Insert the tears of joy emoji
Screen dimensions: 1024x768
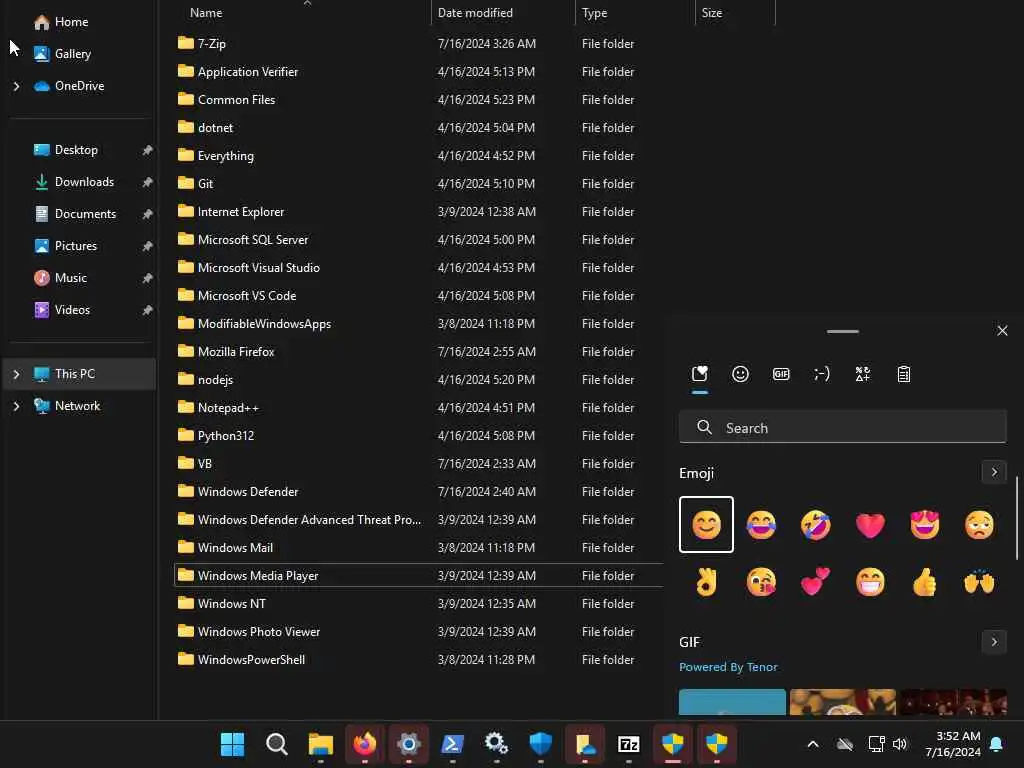tap(761, 524)
